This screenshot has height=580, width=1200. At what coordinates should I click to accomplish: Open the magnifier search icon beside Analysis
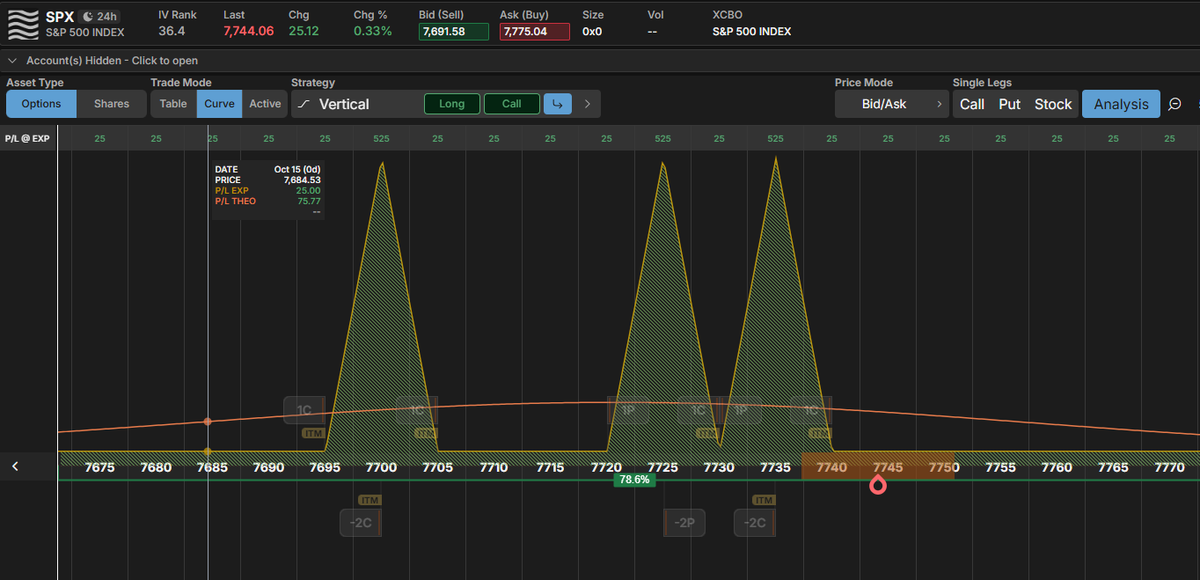1175,104
